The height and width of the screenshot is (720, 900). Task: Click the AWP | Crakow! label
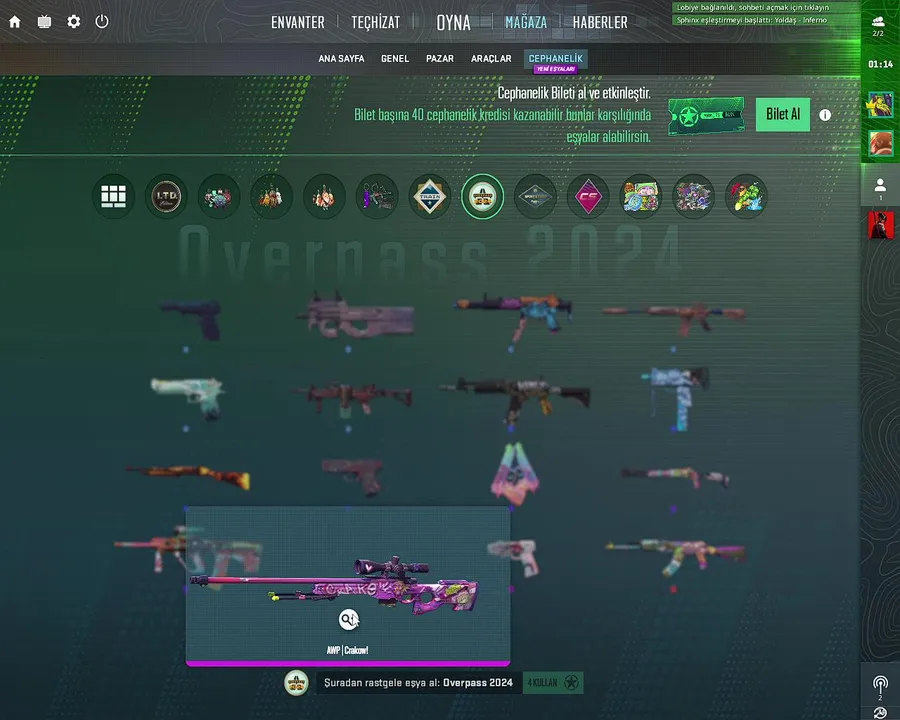tap(347, 651)
